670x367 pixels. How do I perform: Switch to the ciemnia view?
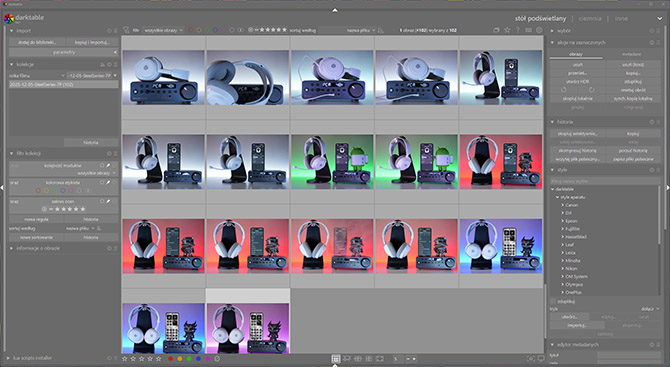[x=590, y=18]
